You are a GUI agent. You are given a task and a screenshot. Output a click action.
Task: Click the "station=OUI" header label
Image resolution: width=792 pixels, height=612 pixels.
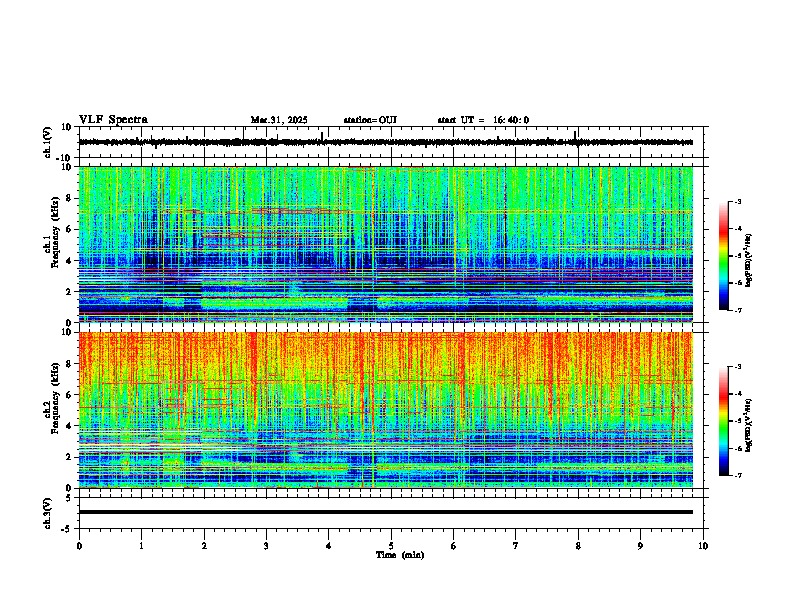pyautogui.click(x=370, y=120)
